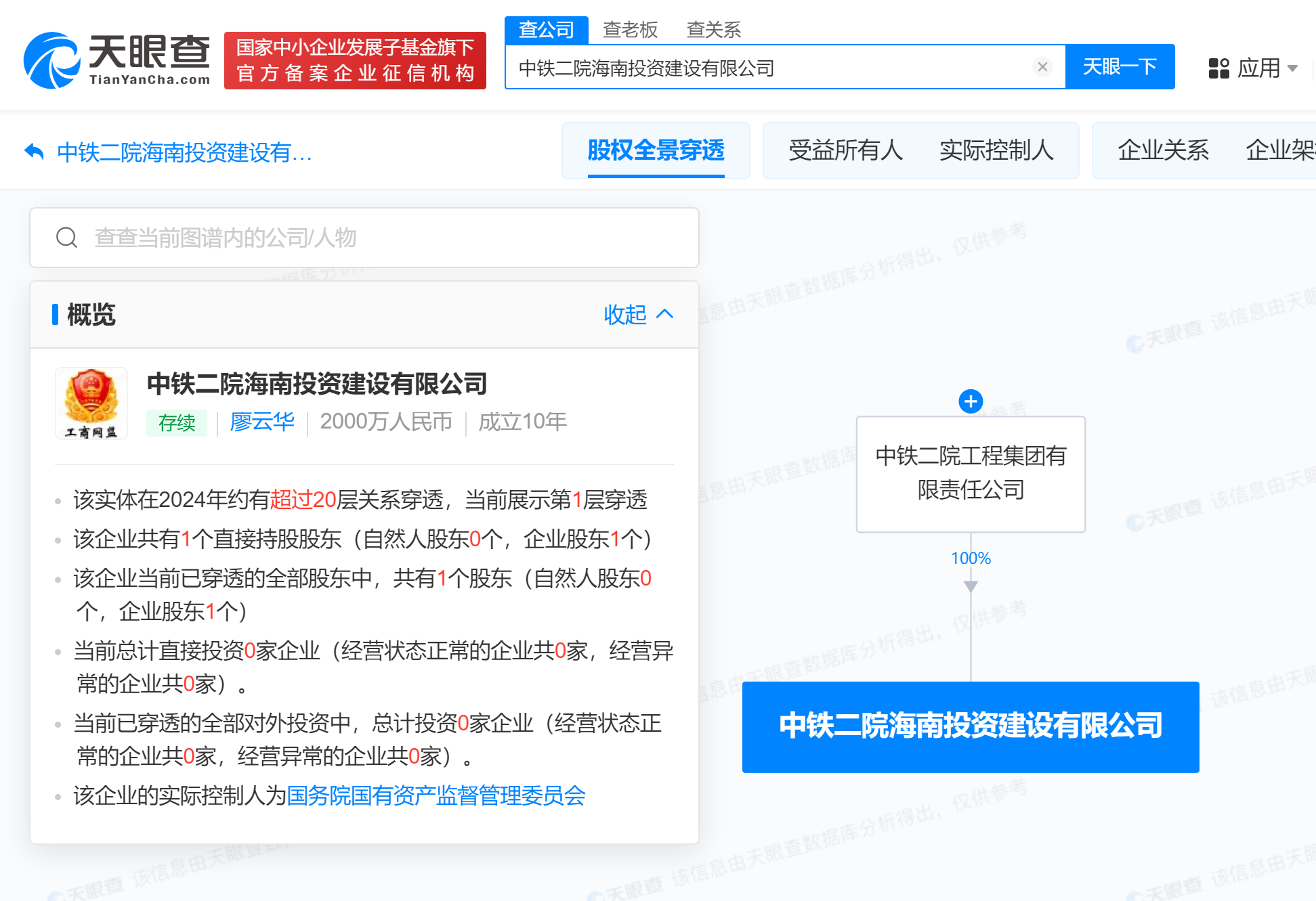Screen dimensions: 1316x901
Task: Click the magnifier icon in graph search
Action: coord(66,238)
